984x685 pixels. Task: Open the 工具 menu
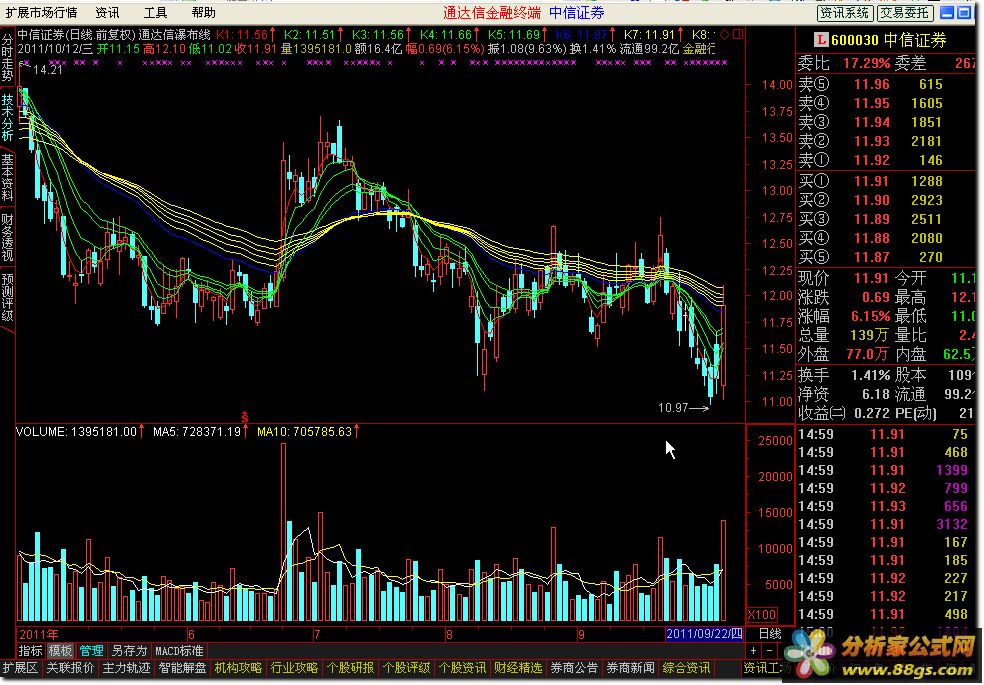[x=156, y=13]
